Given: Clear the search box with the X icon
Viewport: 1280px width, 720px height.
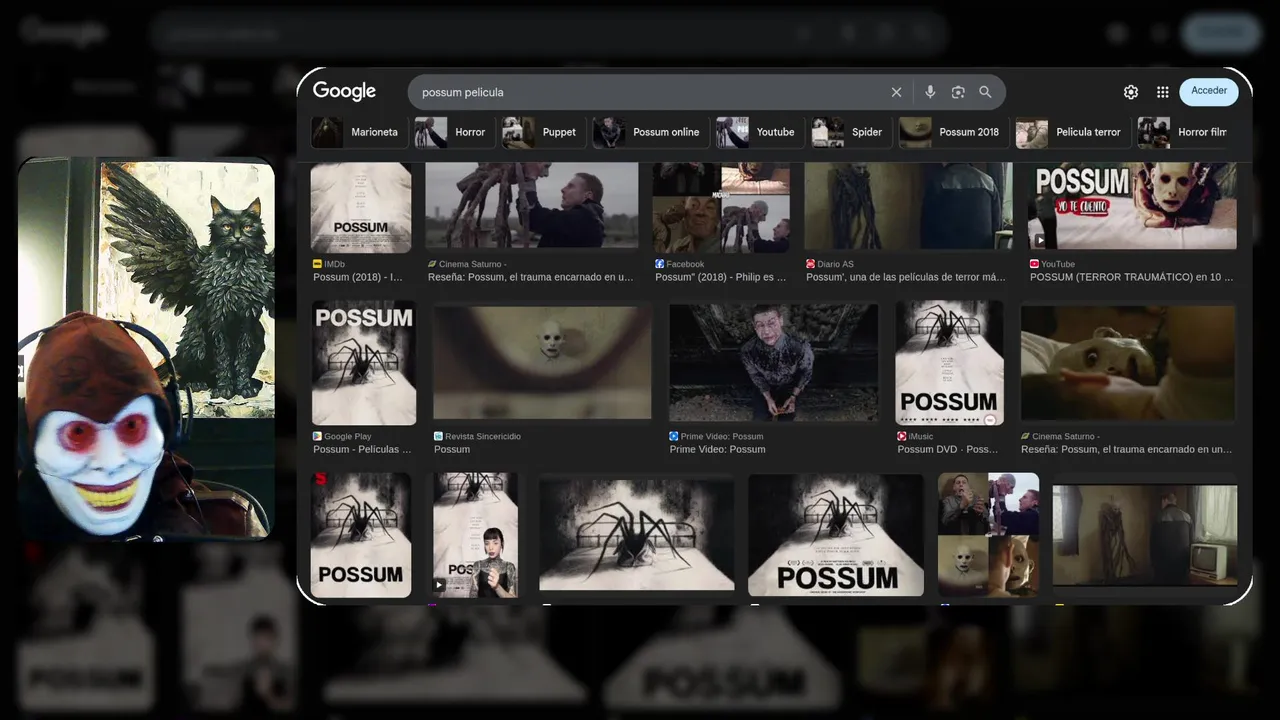Looking at the screenshot, I should tap(896, 92).
